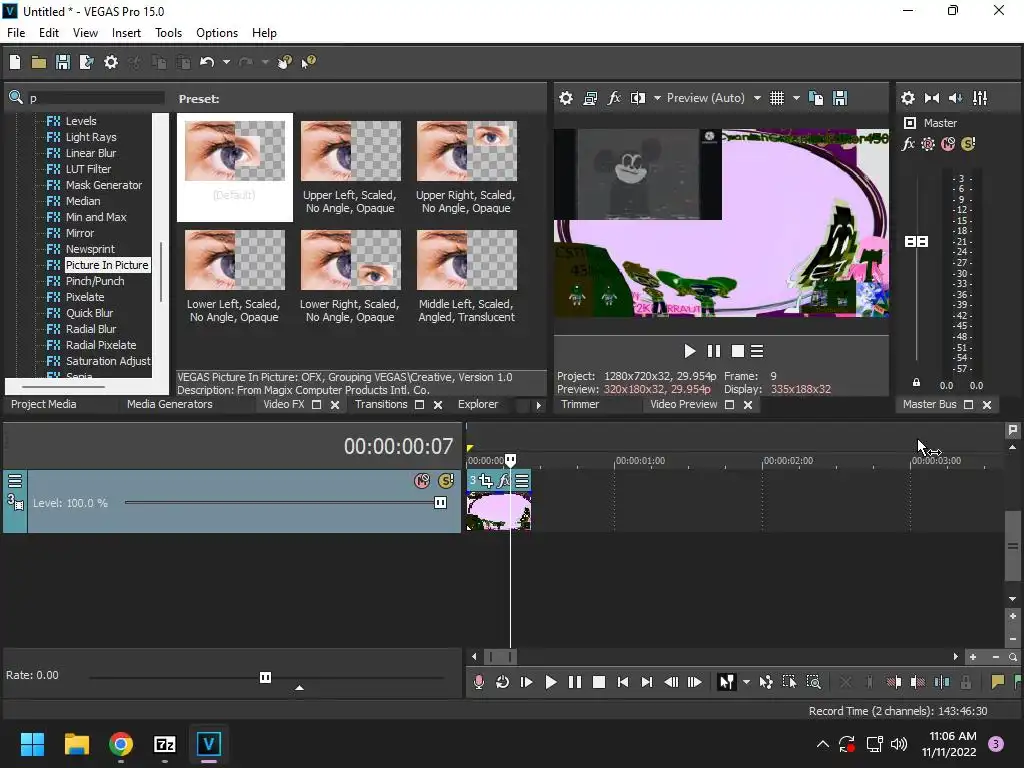Open the clip's event menu icon
This screenshot has height=768, width=1024.
coord(522,481)
